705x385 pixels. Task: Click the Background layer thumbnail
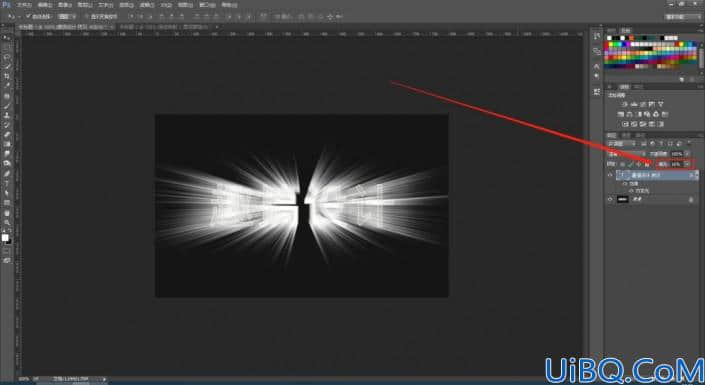point(623,199)
